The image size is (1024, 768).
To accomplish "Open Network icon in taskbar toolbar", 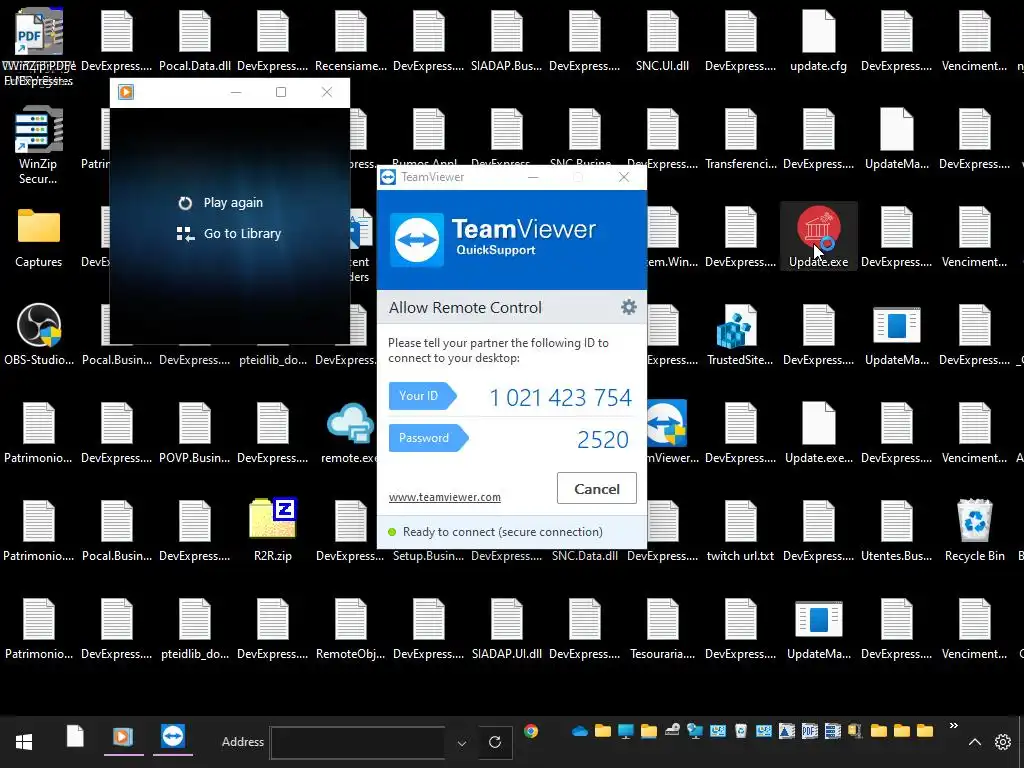I will pyautogui.click(x=694, y=731).
